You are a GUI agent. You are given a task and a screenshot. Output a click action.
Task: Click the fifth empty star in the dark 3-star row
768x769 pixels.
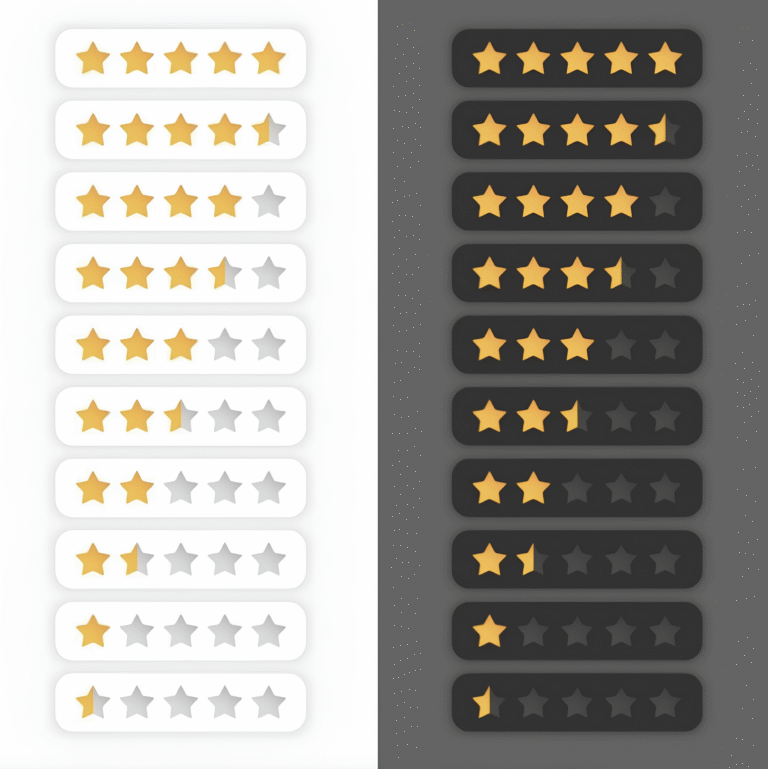click(x=664, y=345)
